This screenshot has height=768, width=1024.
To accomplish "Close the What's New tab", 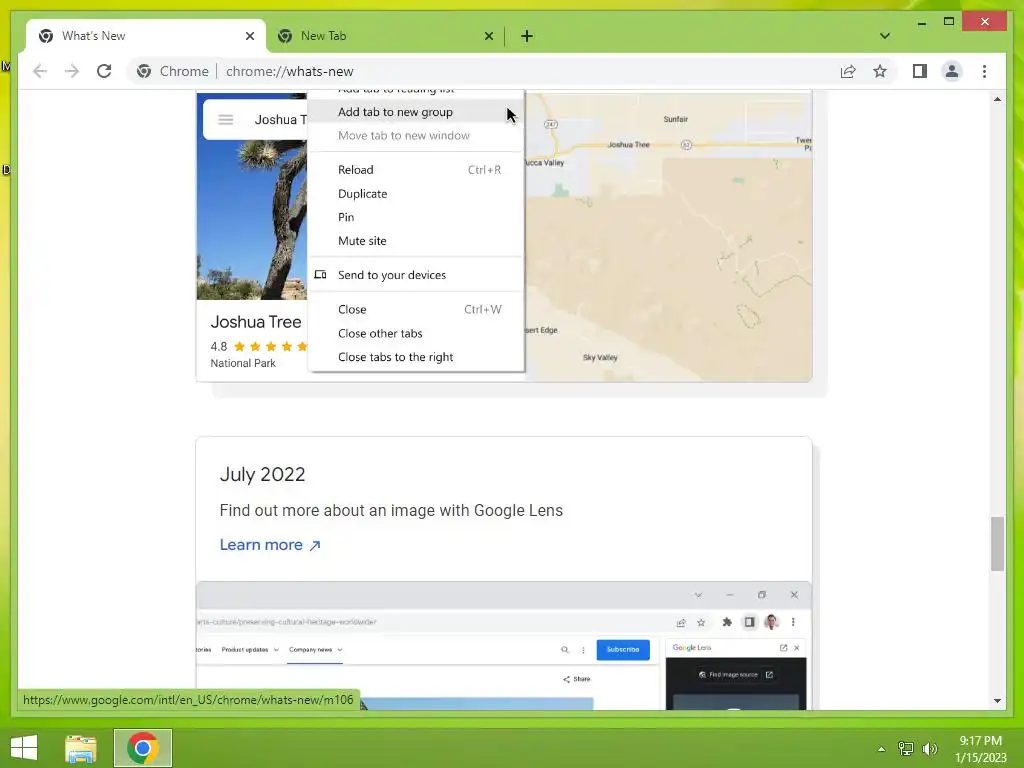I will pos(249,36).
